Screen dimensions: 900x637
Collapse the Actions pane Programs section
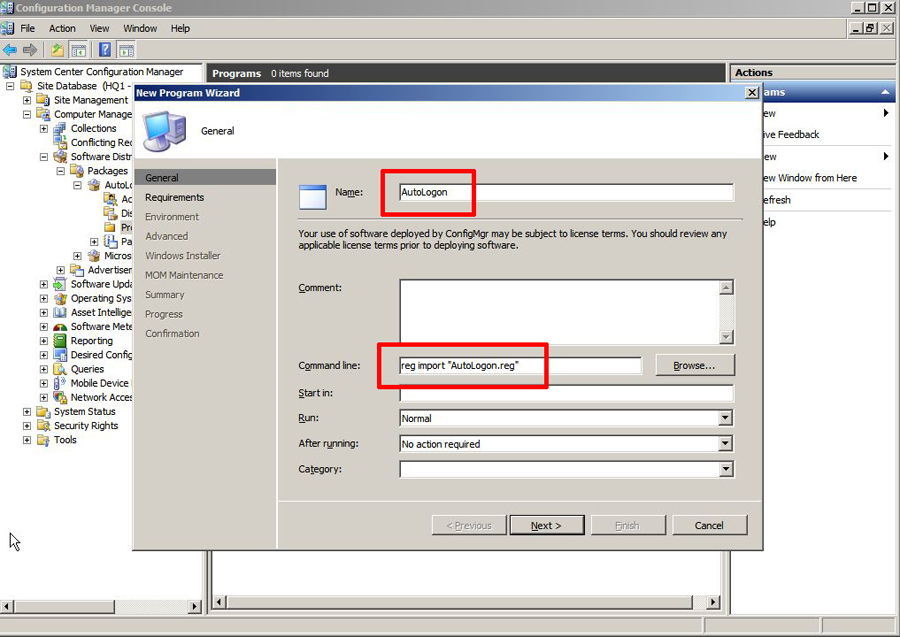(885, 92)
